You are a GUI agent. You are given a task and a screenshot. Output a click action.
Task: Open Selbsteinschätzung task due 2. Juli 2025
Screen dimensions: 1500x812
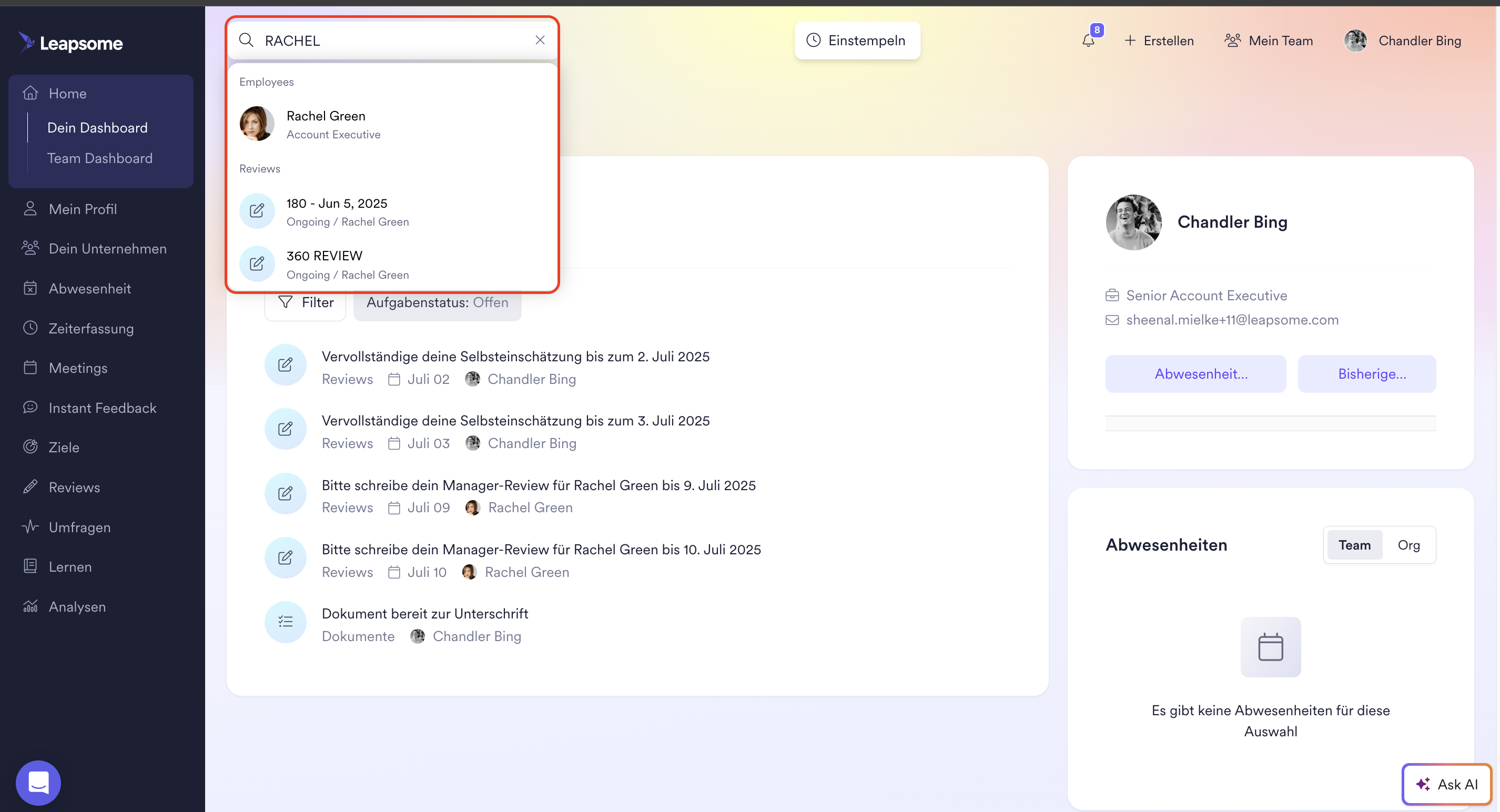click(515, 356)
